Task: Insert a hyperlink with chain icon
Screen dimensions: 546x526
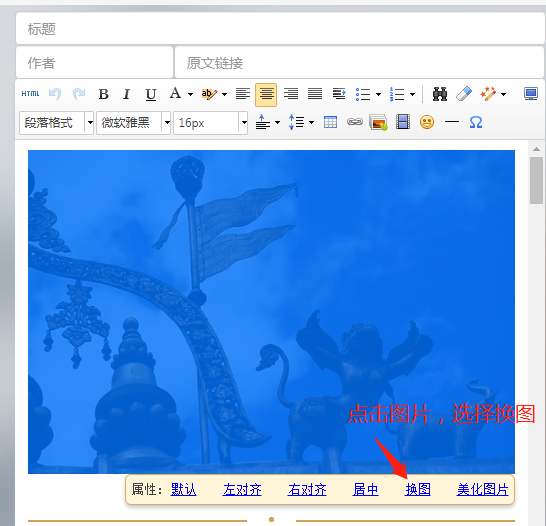Action: point(354,122)
